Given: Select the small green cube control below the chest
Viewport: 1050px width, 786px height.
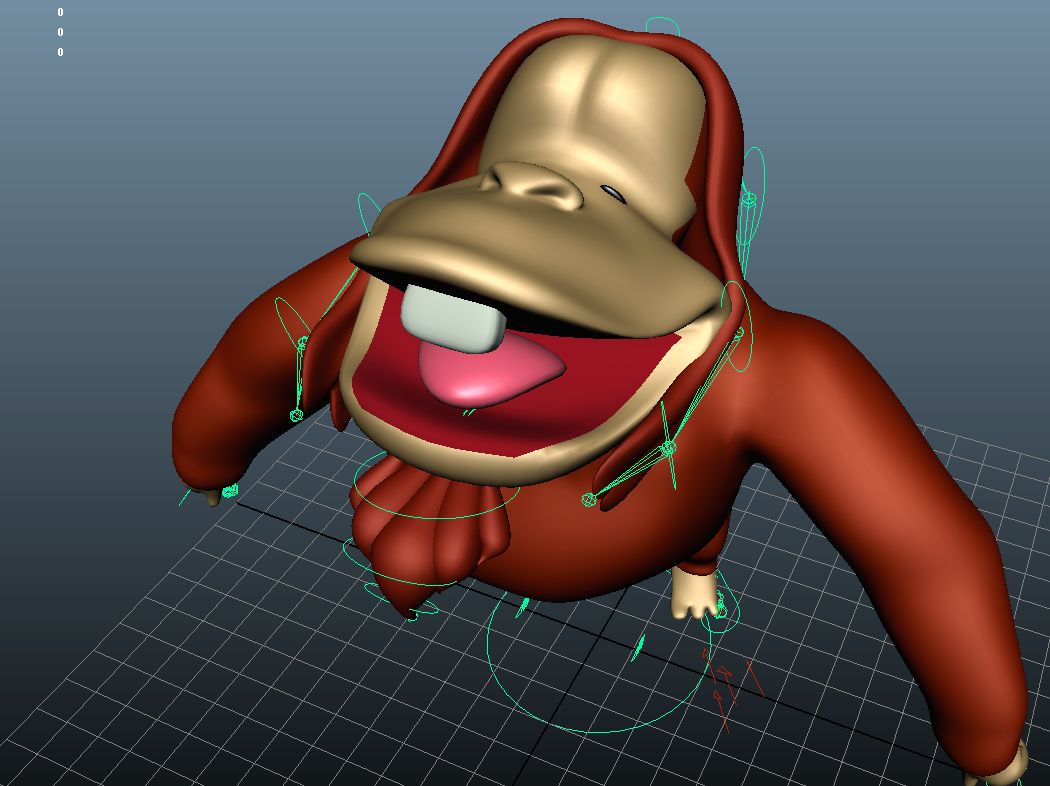Looking at the screenshot, I should pos(589,499).
